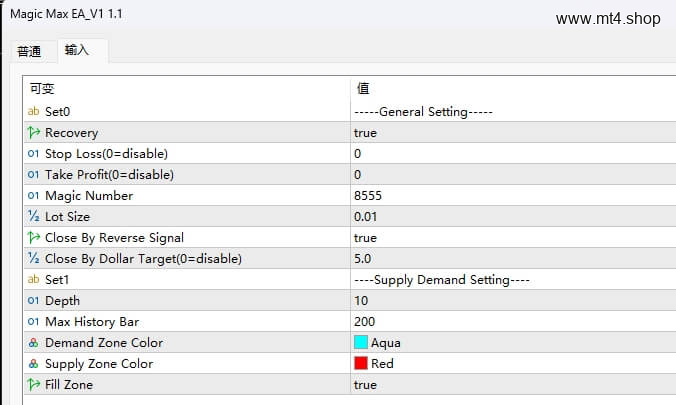Screen dimensions: 676x405
Task: Edit the Take Profit value 0
Action: tap(357, 175)
